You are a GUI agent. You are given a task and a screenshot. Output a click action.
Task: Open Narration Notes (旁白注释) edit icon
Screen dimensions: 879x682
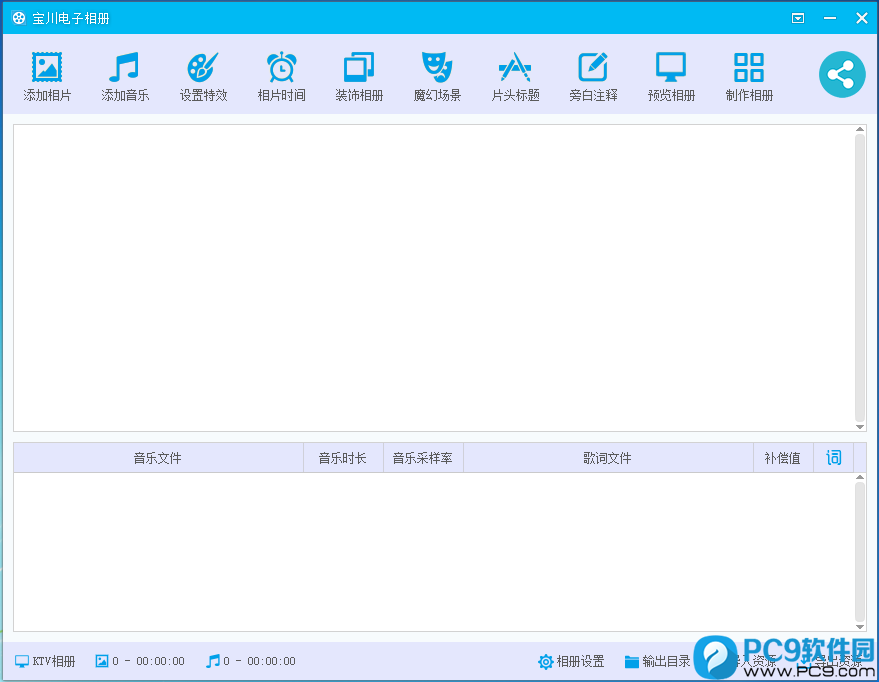click(593, 68)
